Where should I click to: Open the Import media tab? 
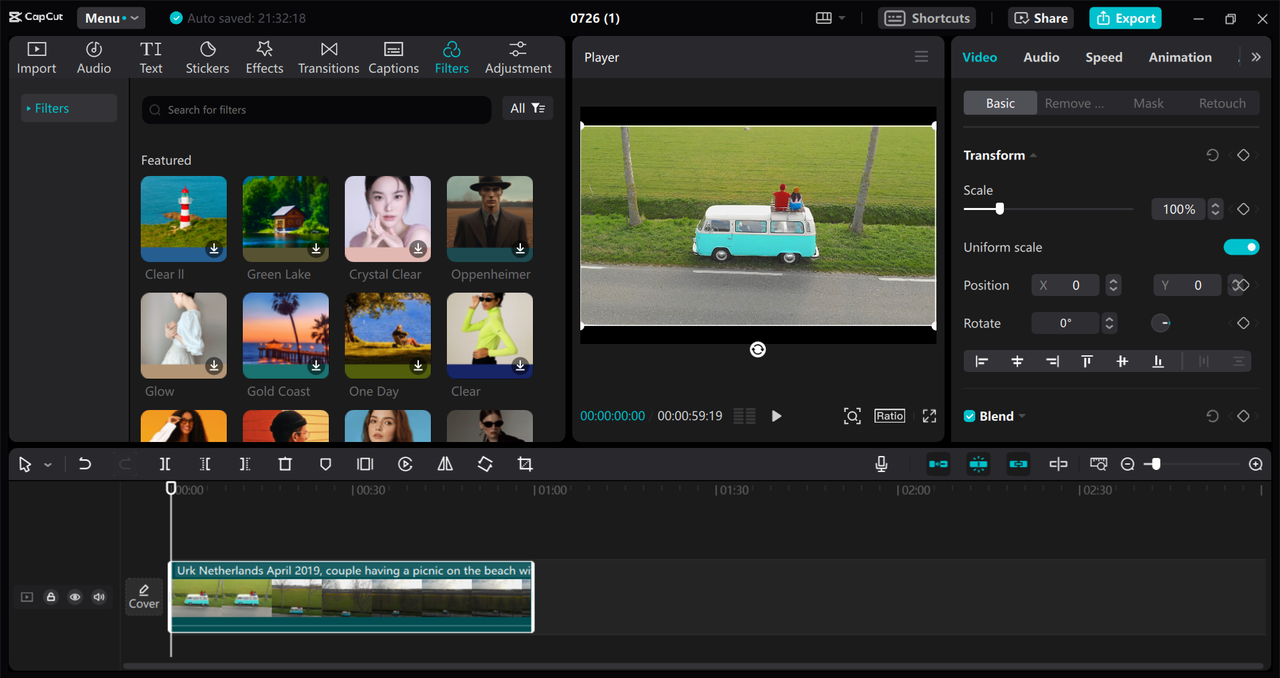36,58
